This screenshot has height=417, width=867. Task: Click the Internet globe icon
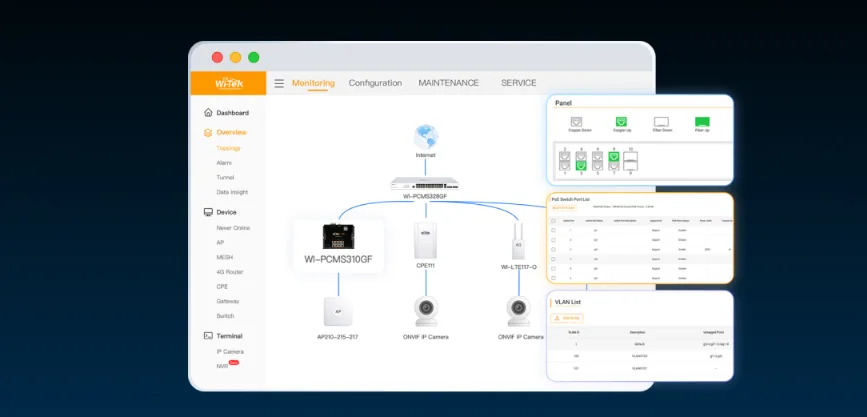point(426,137)
